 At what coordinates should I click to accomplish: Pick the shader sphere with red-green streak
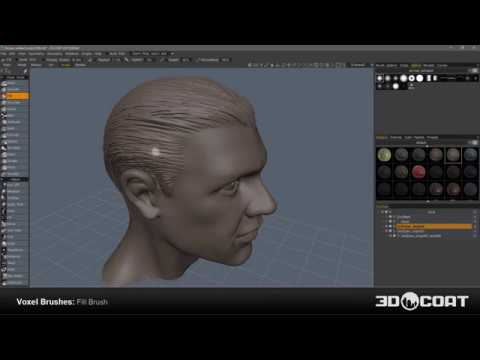[401, 172]
